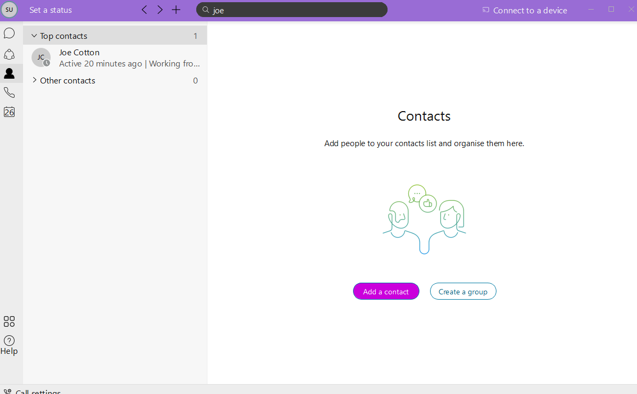The width and height of the screenshot is (637, 394).
Task: Click the magnifier icon in search bar
Action: pyautogui.click(x=206, y=10)
